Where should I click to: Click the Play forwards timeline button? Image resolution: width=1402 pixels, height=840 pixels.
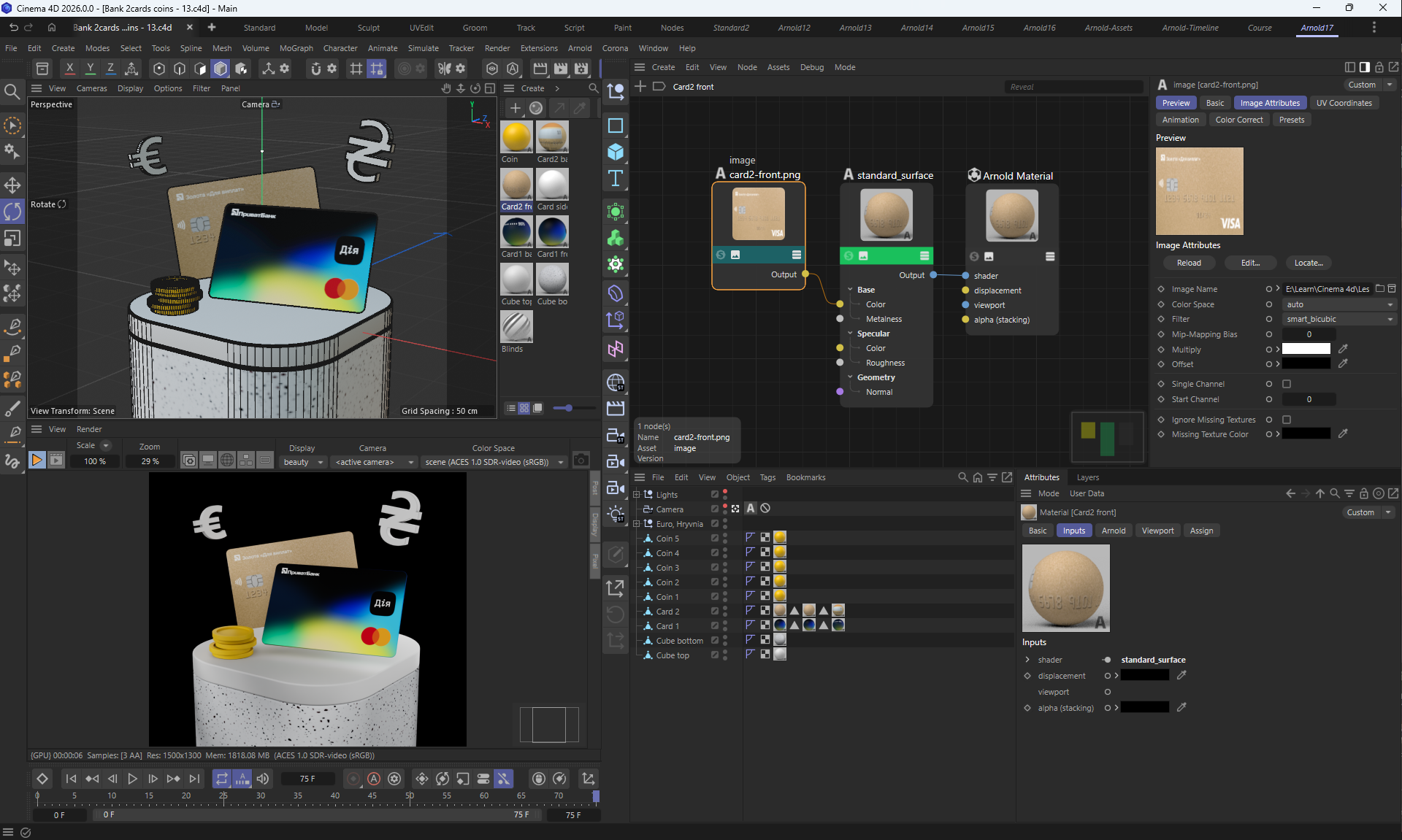click(x=132, y=779)
